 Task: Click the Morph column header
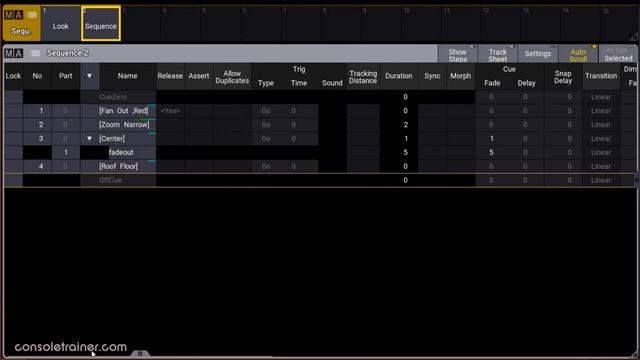[x=460, y=76]
